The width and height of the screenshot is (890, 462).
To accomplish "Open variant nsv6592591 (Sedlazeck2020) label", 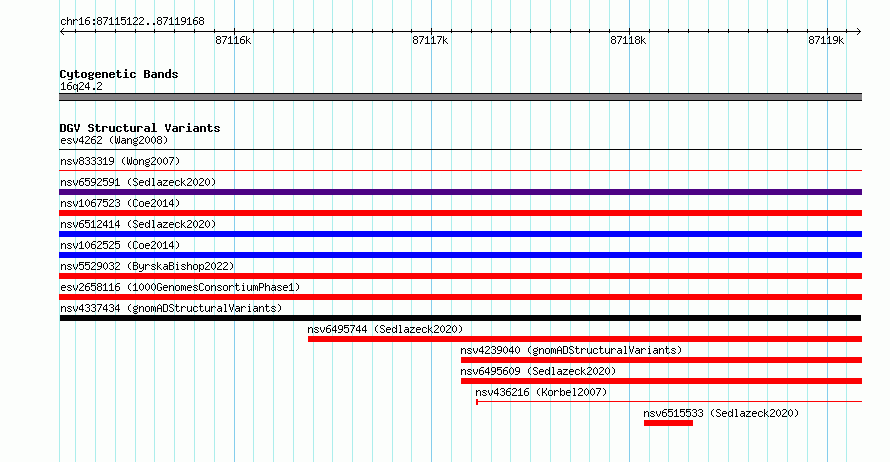I will pos(138,182).
